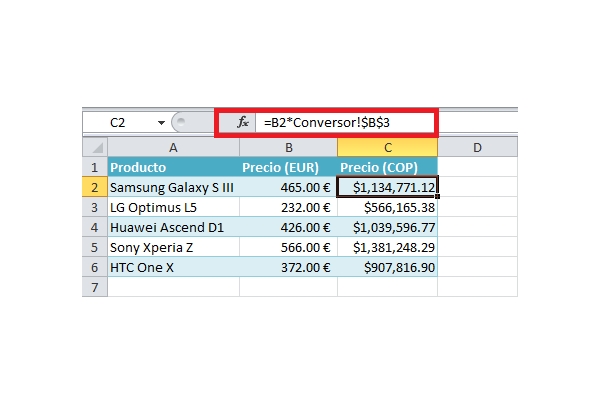
Task: Click the Producto header cell
Action: click(173, 167)
